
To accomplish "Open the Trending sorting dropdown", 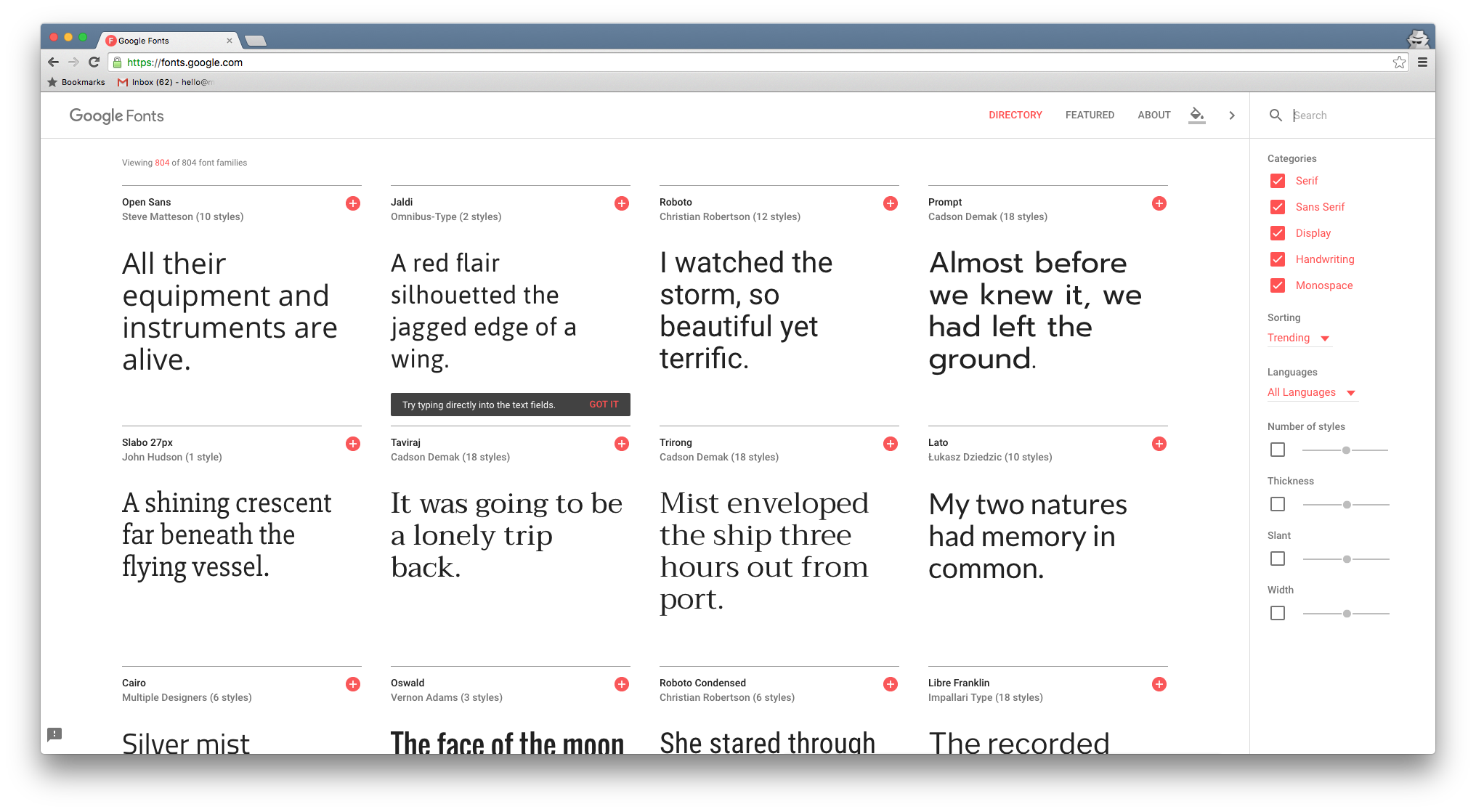I will click(x=1299, y=338).
